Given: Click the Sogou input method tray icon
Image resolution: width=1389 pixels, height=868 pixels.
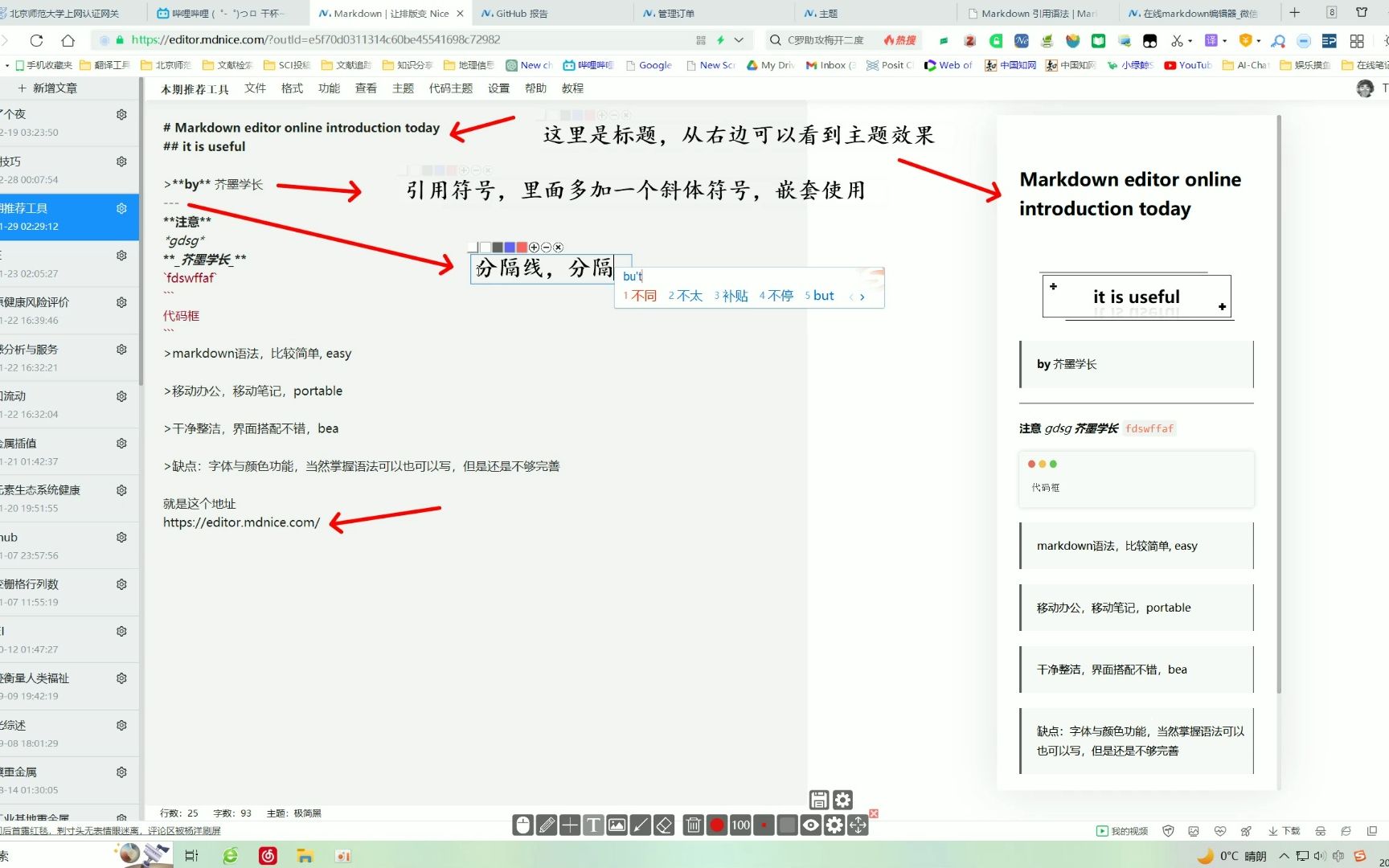Looking at the screenshot, I should (1360, 856).
